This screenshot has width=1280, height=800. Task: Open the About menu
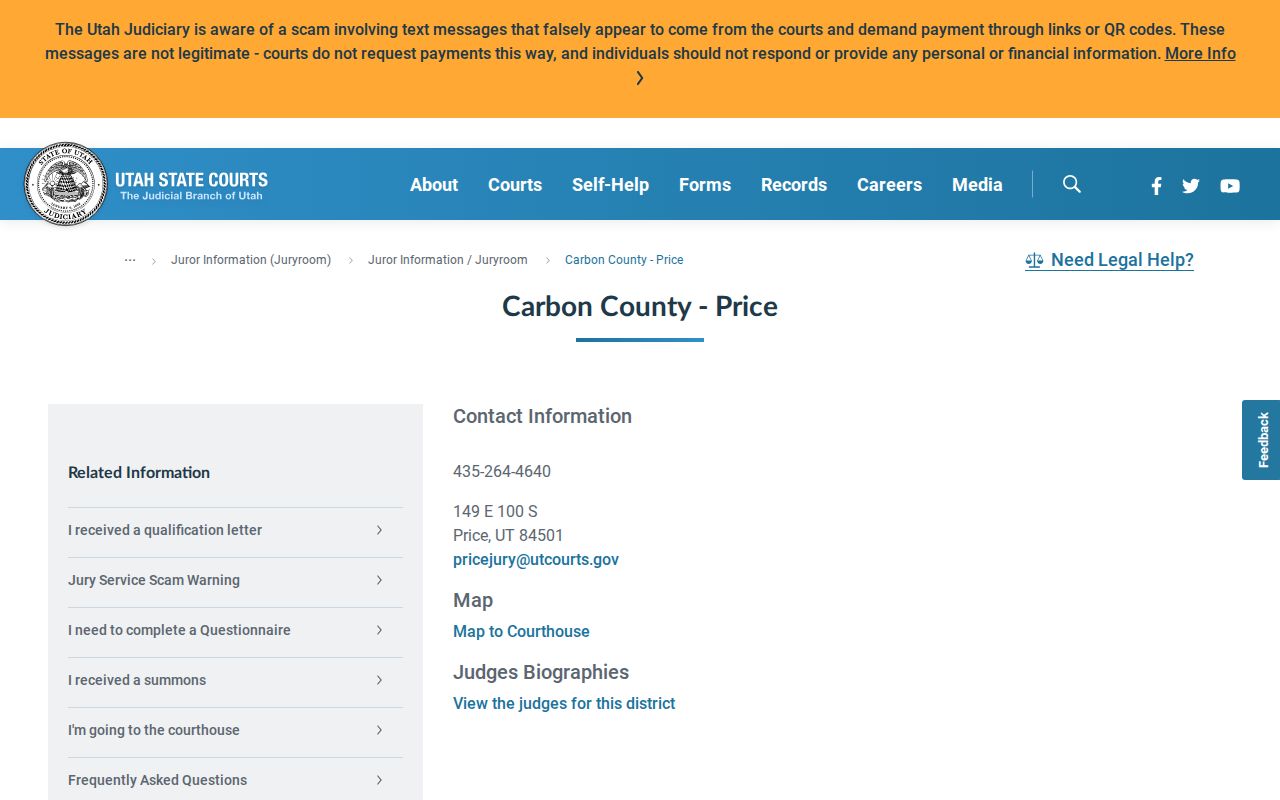click(434, 185)
